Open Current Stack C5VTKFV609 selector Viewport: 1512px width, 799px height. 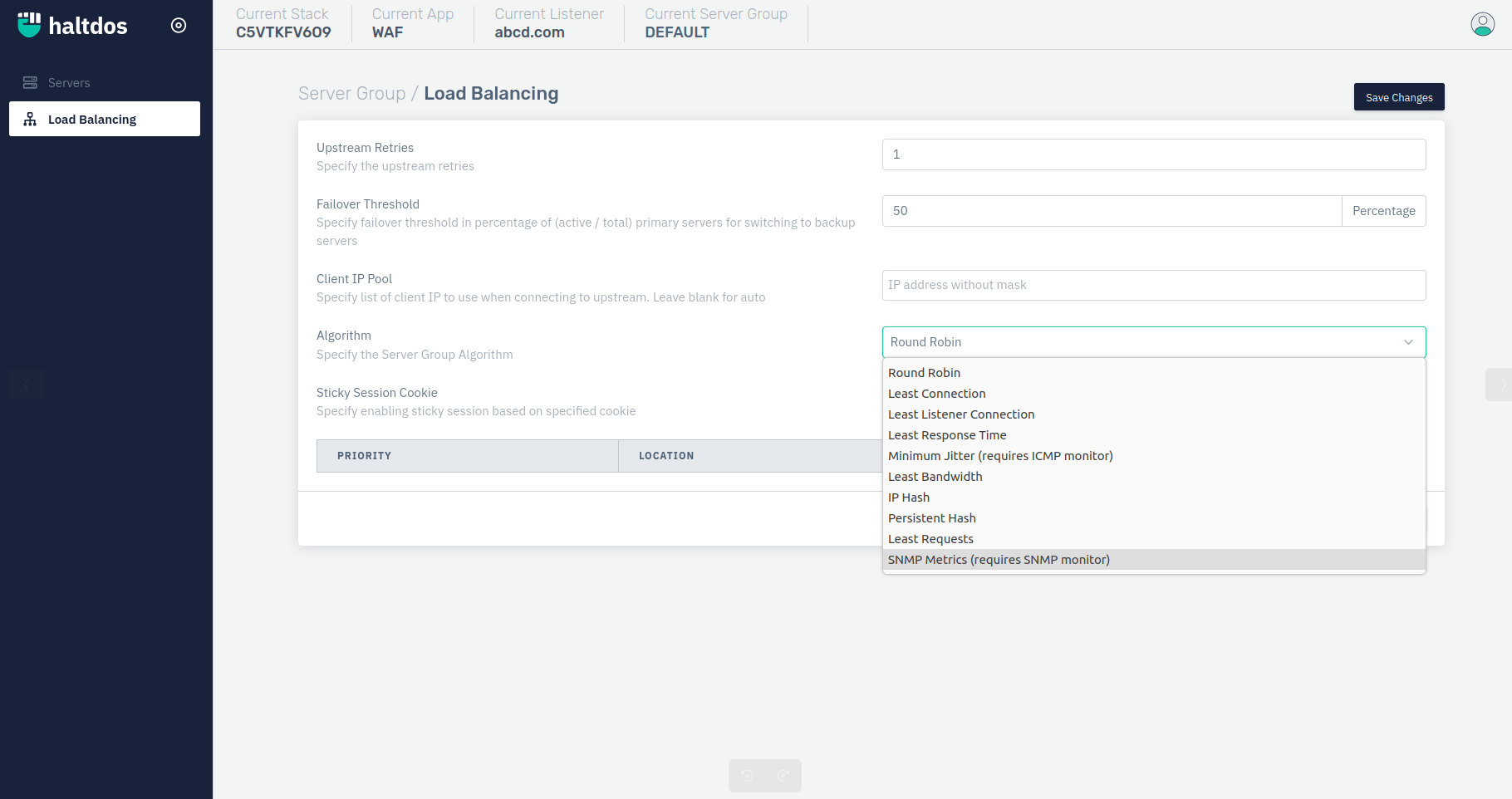pos(283,23)
